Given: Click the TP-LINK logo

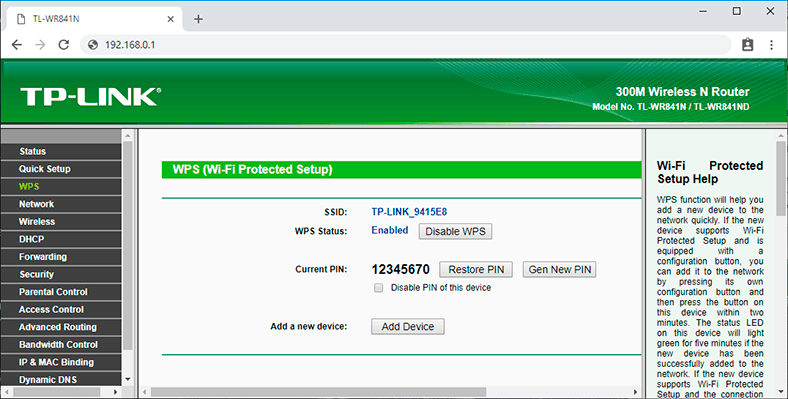Looking at the screenshot, I should click(x=90, y=96).
